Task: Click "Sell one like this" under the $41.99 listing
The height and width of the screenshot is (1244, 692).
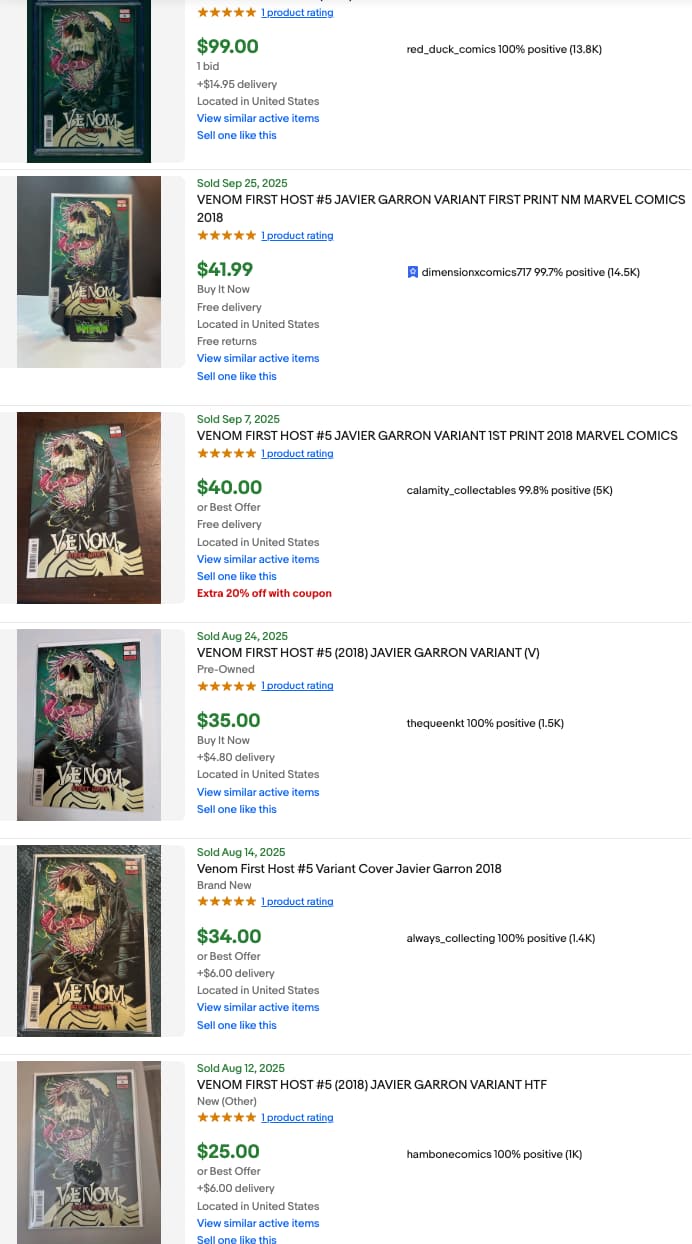Action: tap(237, 376)
